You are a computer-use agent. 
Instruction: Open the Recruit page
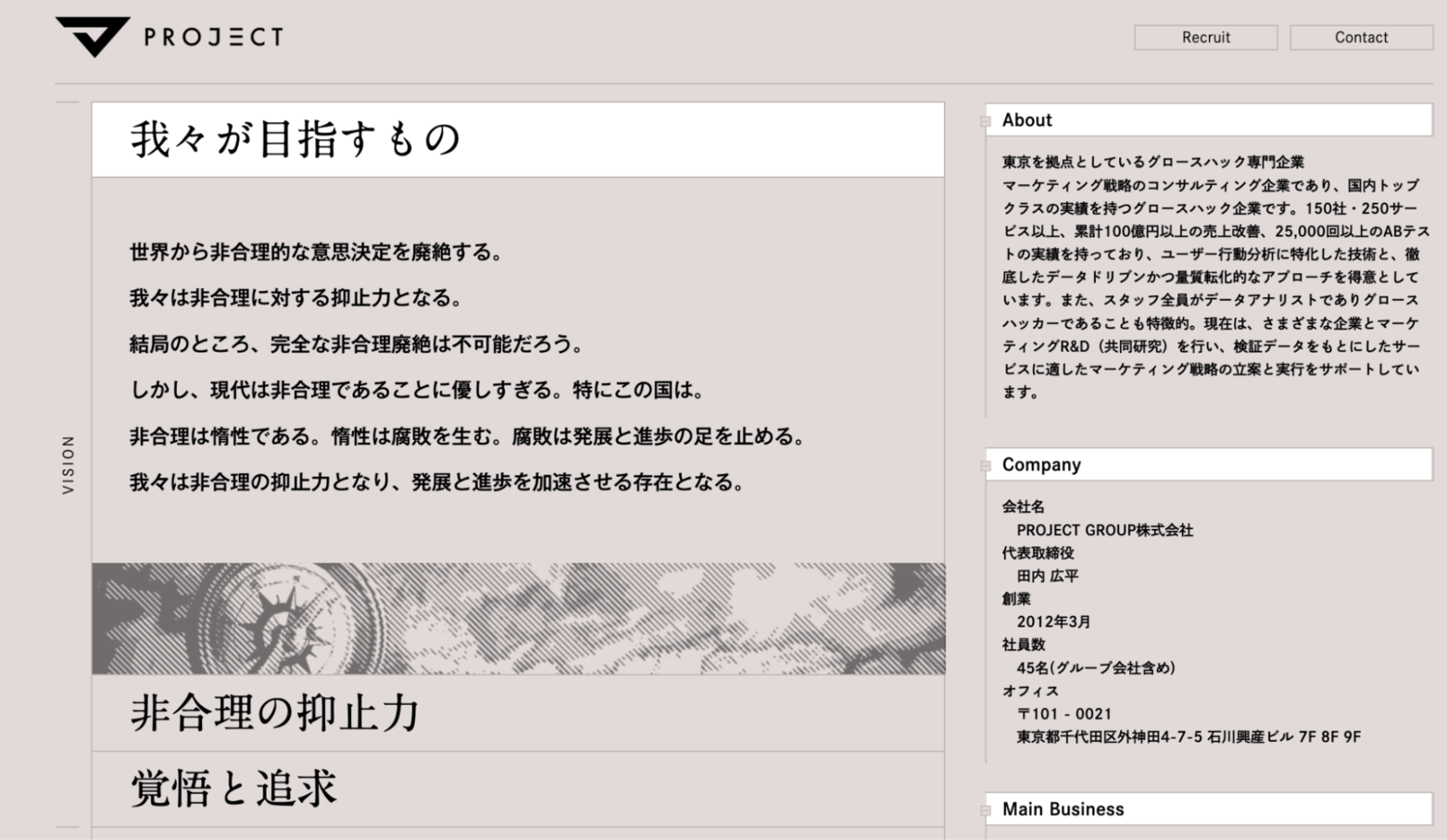coord(1205,37)
